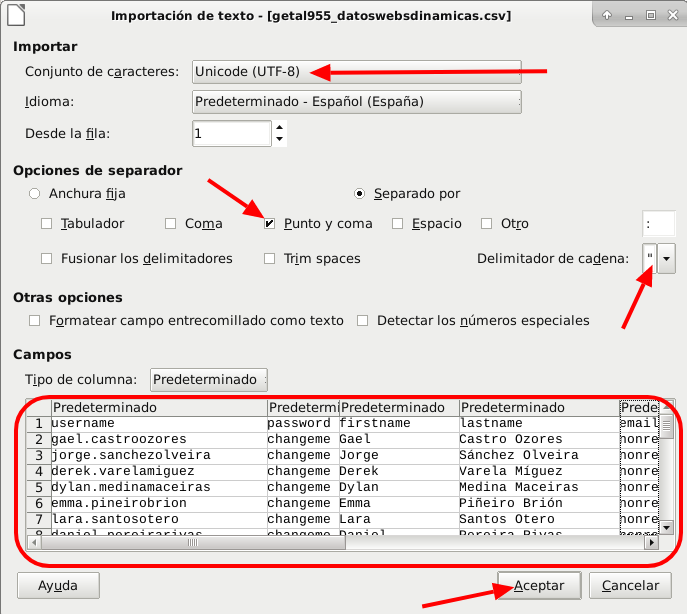Confirm import with the Aceptar button
The image size is (687, 614).
pyautogui.click(x=539, y=586)
